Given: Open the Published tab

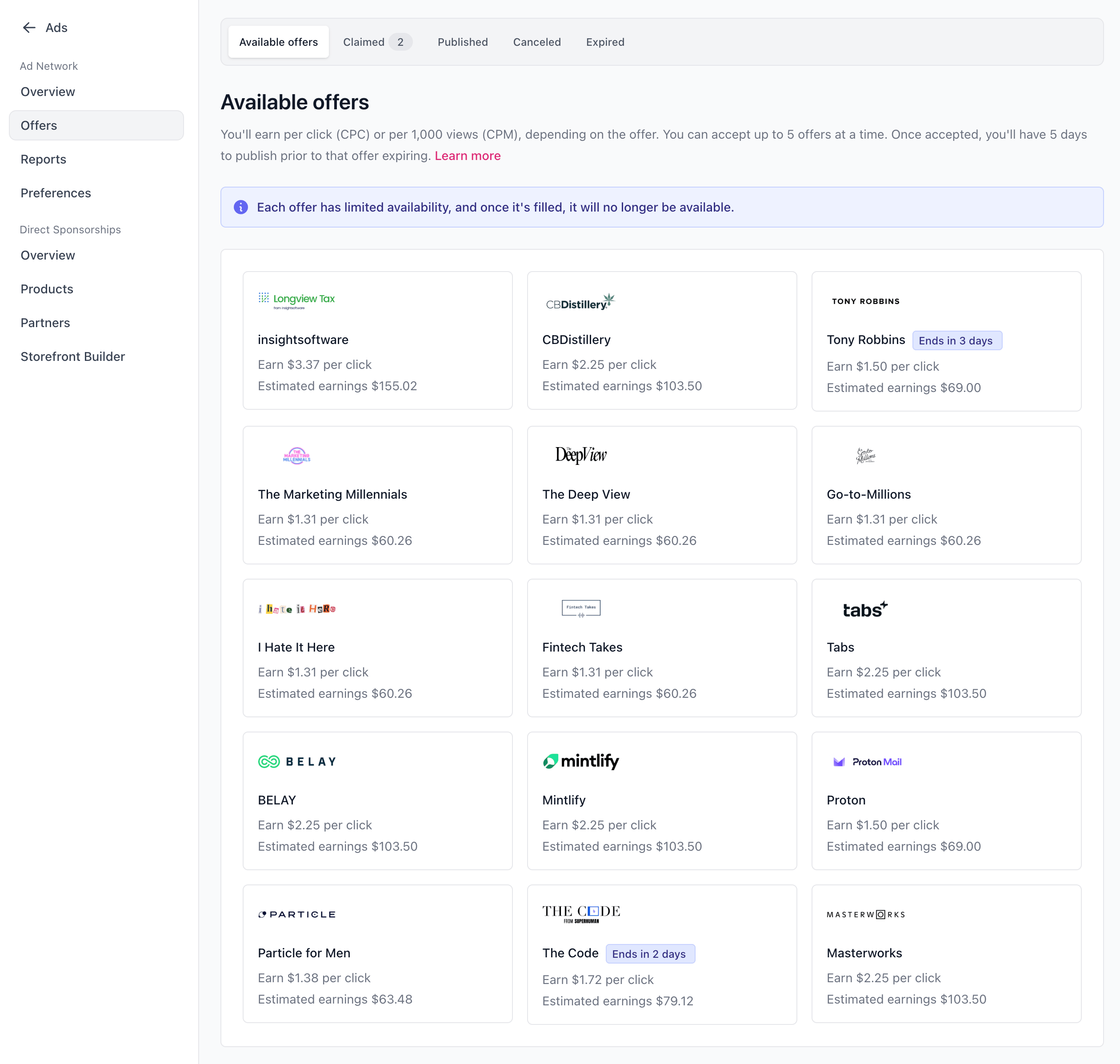Looking at the screenshot, I should 462,42.
